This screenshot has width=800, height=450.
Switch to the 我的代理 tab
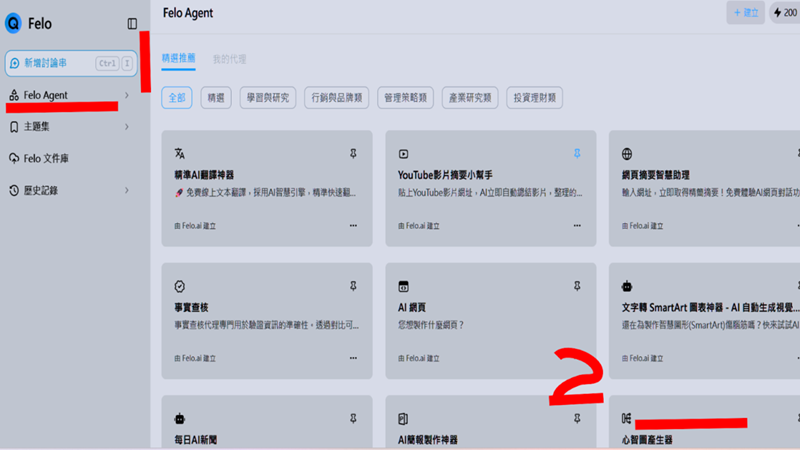[229, 60]
